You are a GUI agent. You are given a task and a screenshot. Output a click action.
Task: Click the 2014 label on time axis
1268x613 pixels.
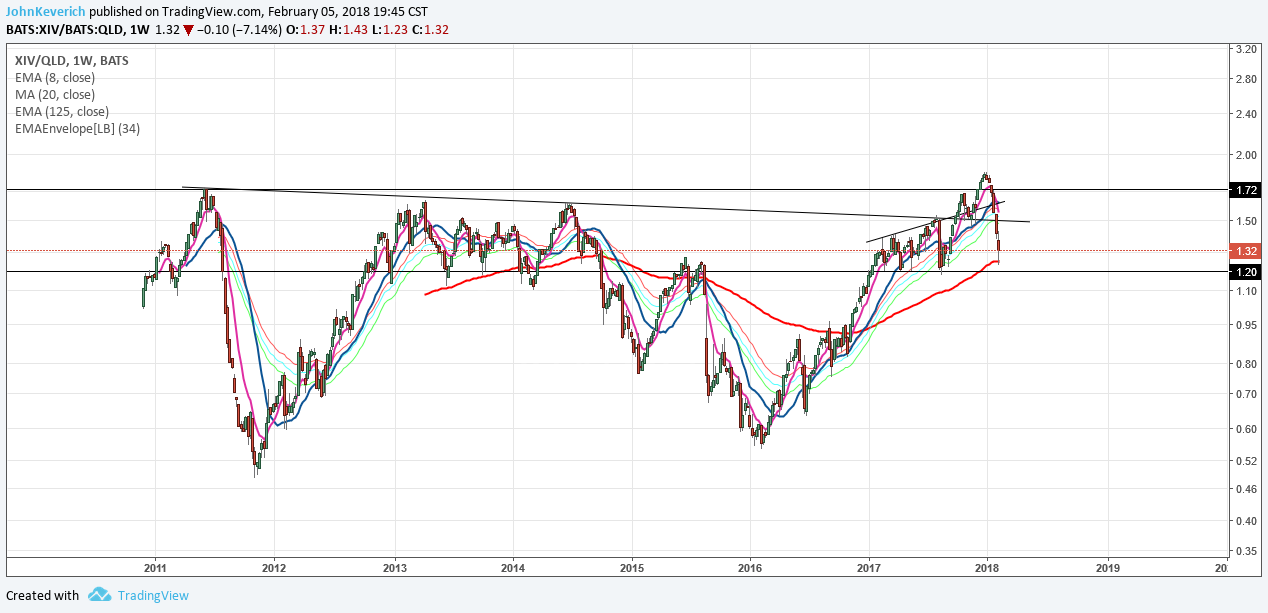(513, 566)
